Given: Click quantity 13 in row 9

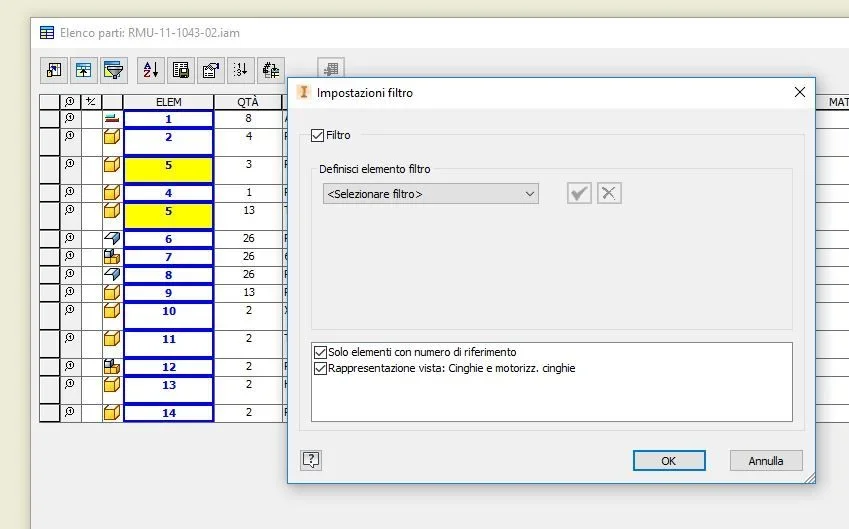Looking at the screenshot, I should pos(248,292).
